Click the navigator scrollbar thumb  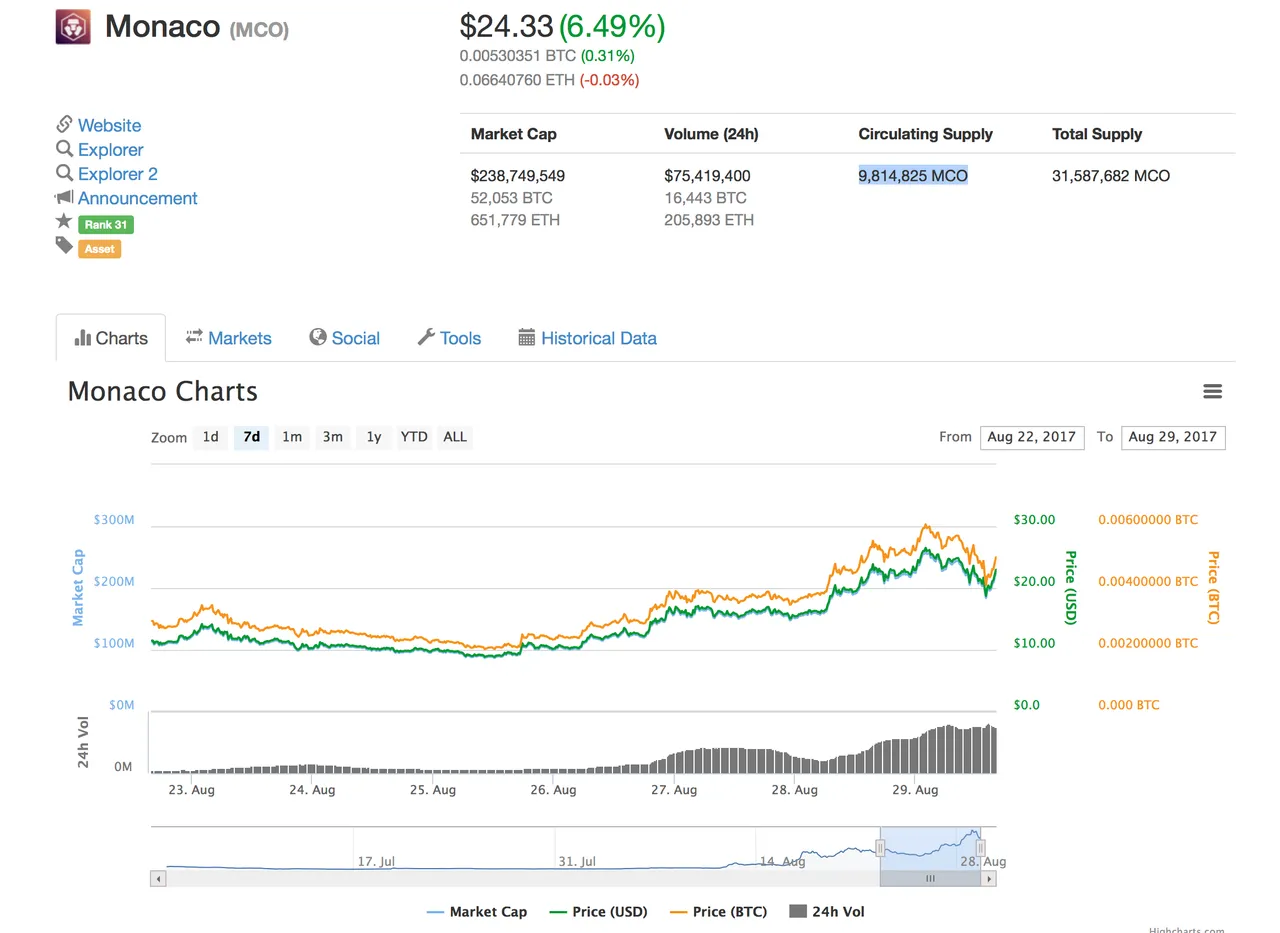(930, 879)
